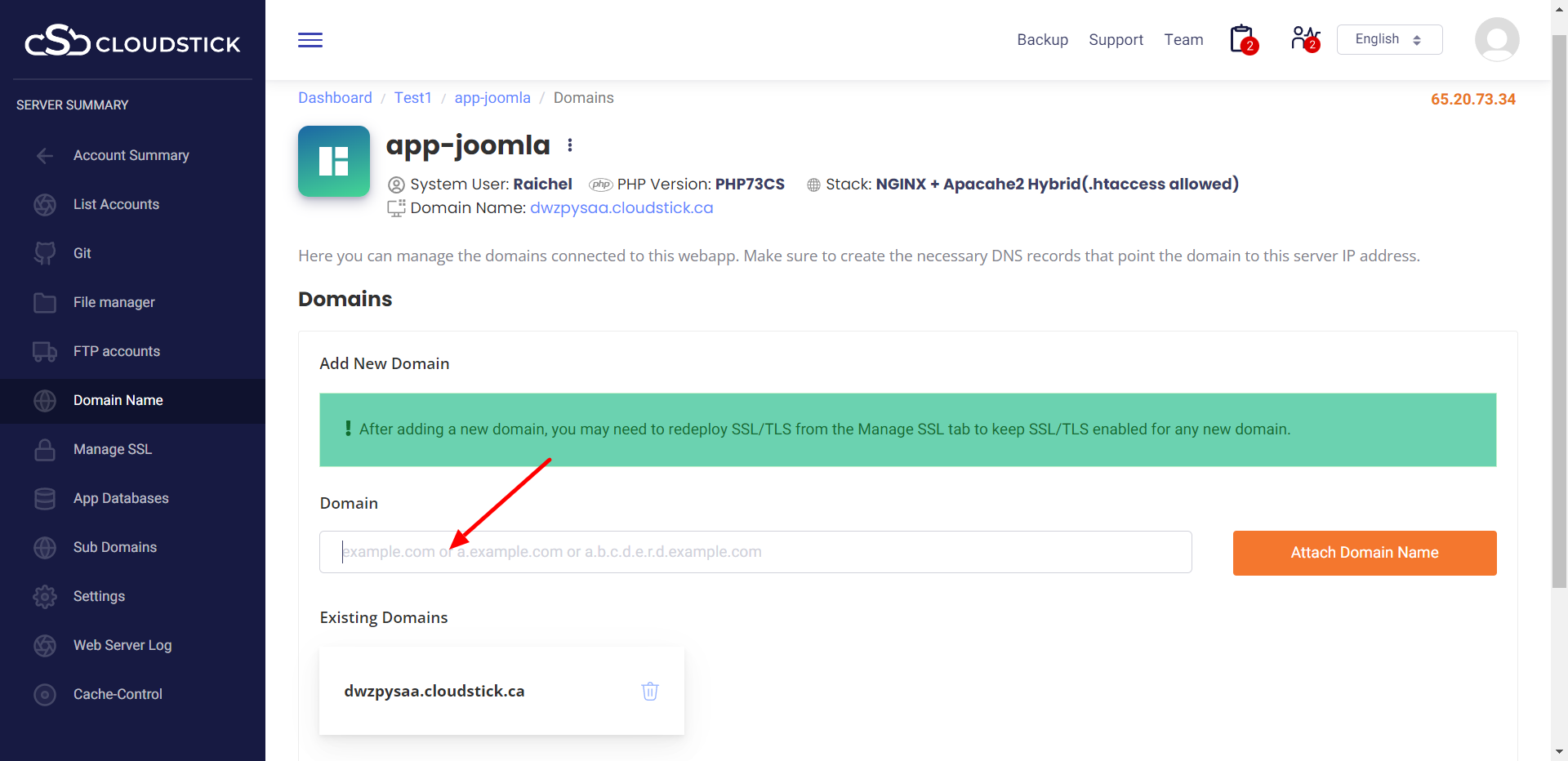Navigate to Dashboard breadcrumb link
1568x761 pixels.
point(335,98)
